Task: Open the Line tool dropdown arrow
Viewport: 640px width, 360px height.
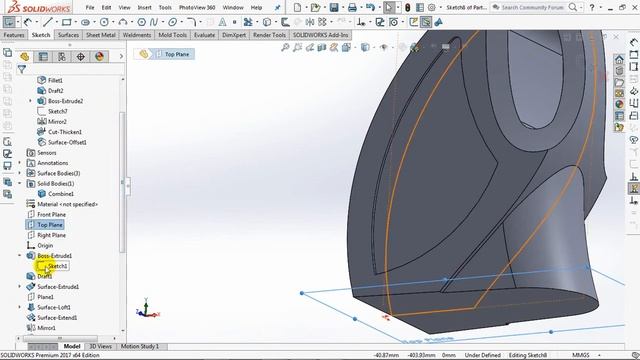Action: click(56, 22)
